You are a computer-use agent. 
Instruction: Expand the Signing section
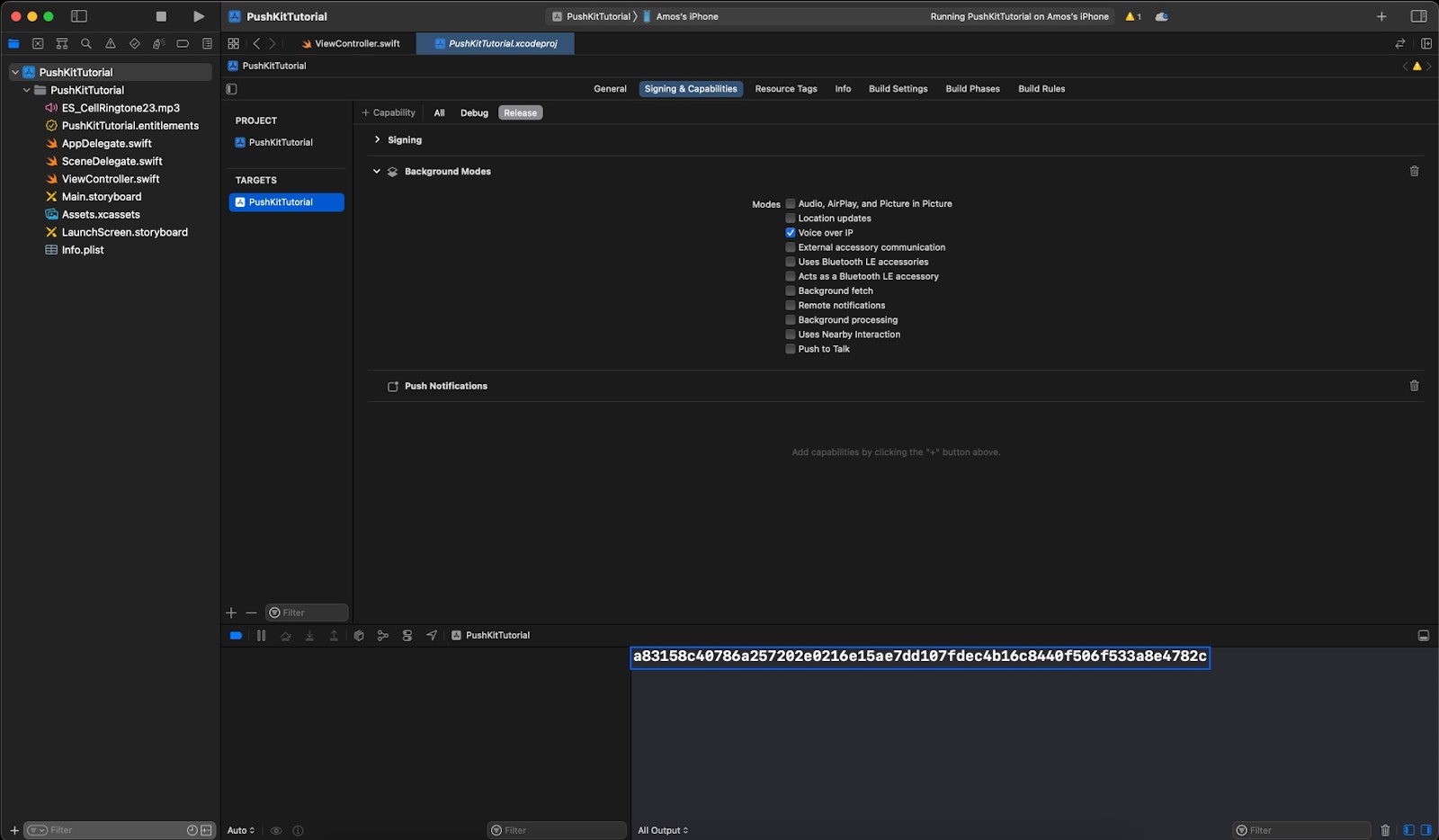coord(377,140)
